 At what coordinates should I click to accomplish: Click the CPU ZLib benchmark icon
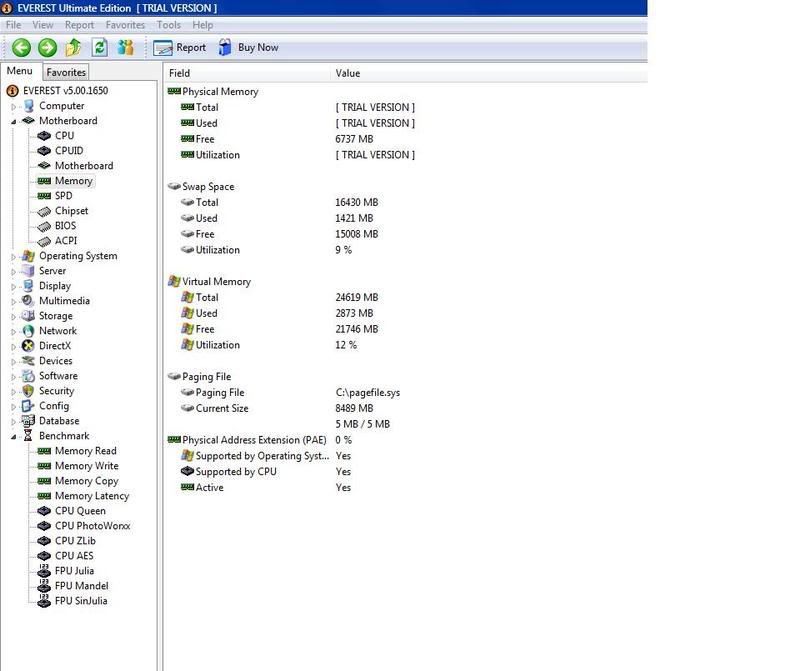click(x=44, y=541)
